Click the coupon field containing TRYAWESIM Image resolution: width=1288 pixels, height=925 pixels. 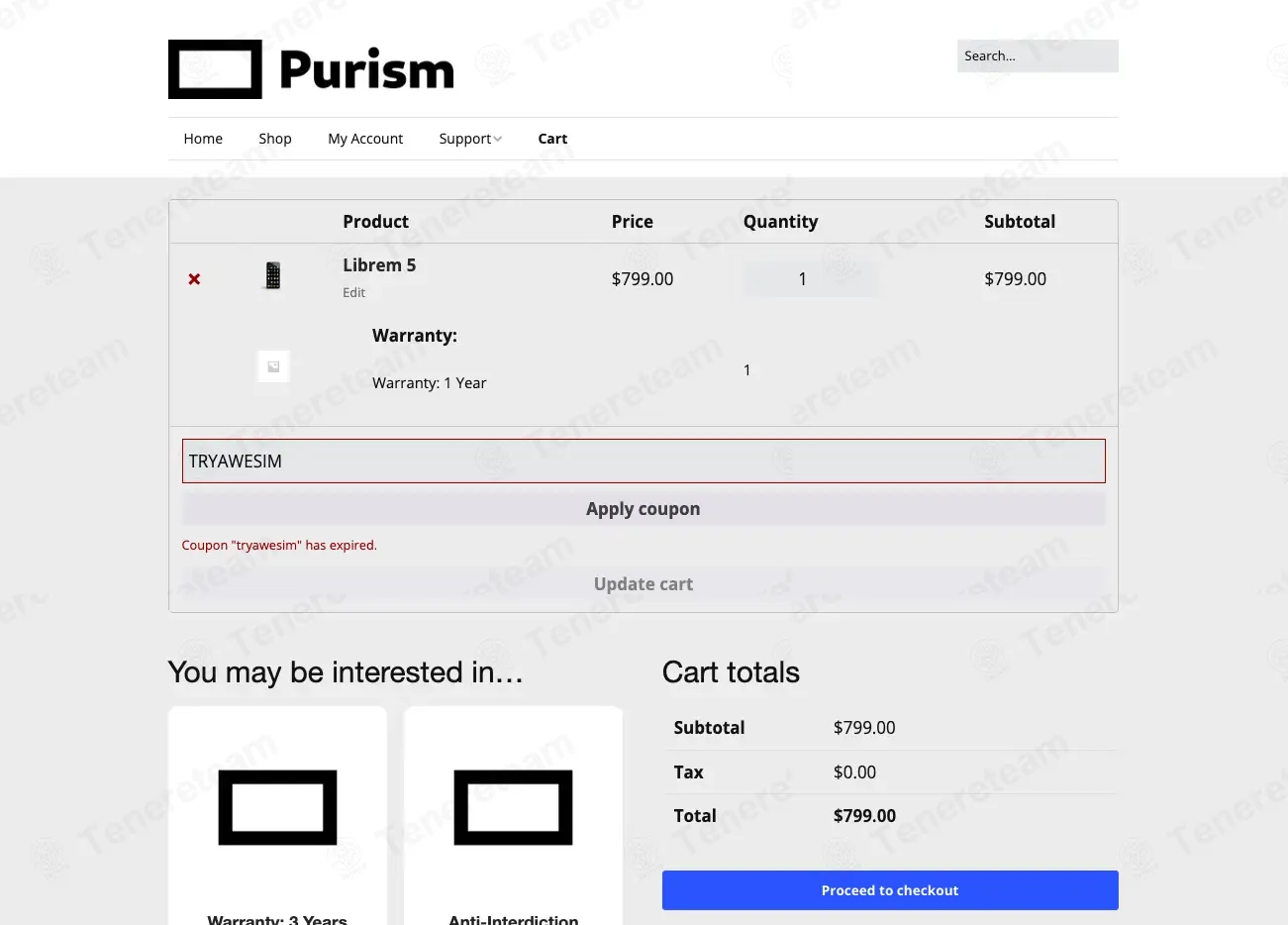644,462
